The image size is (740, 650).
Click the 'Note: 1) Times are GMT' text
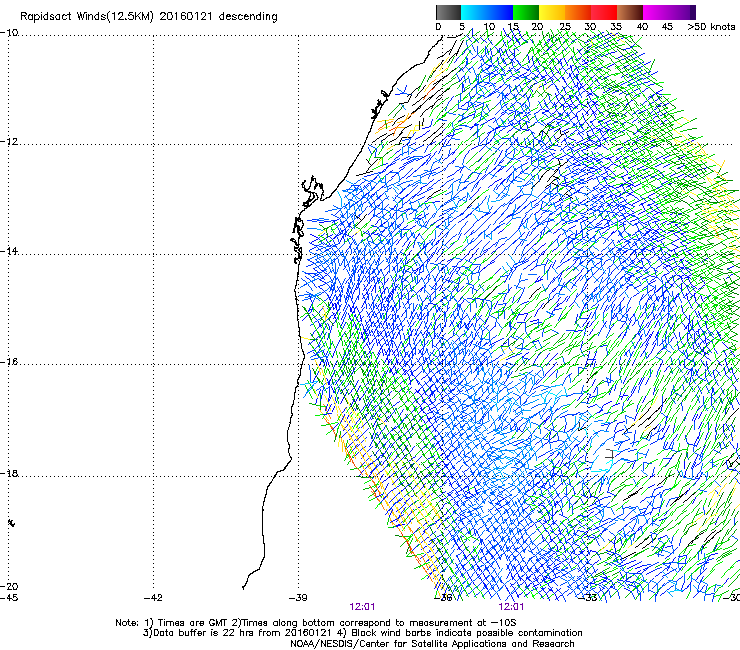click(x=172, y=623)
